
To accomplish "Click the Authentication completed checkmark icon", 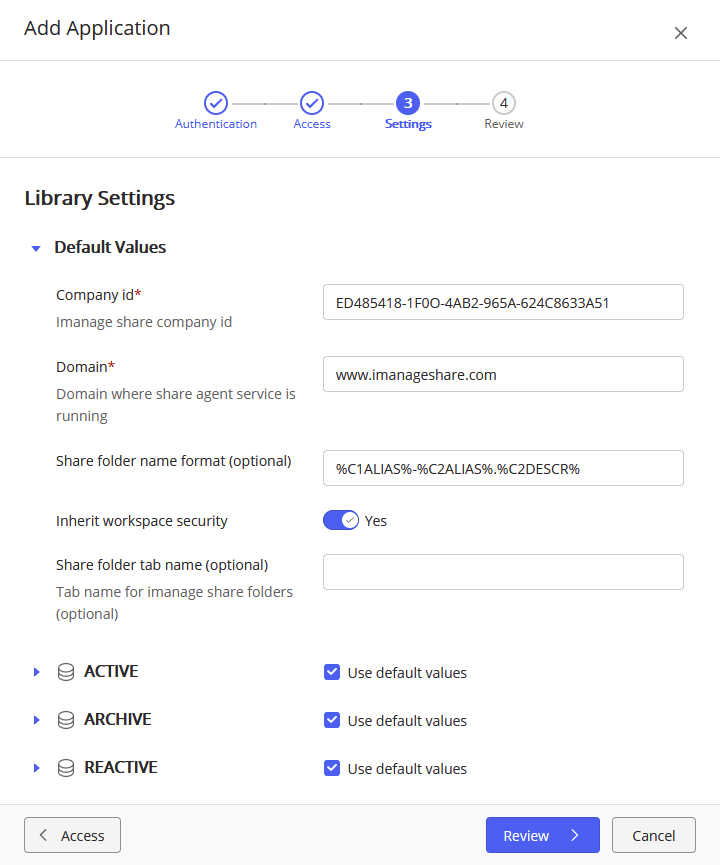I will tap(216, 102).
